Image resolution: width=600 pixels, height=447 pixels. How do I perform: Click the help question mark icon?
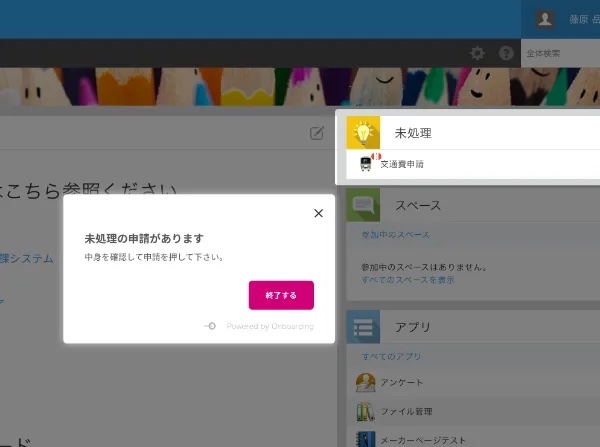[x=506, y=53]
